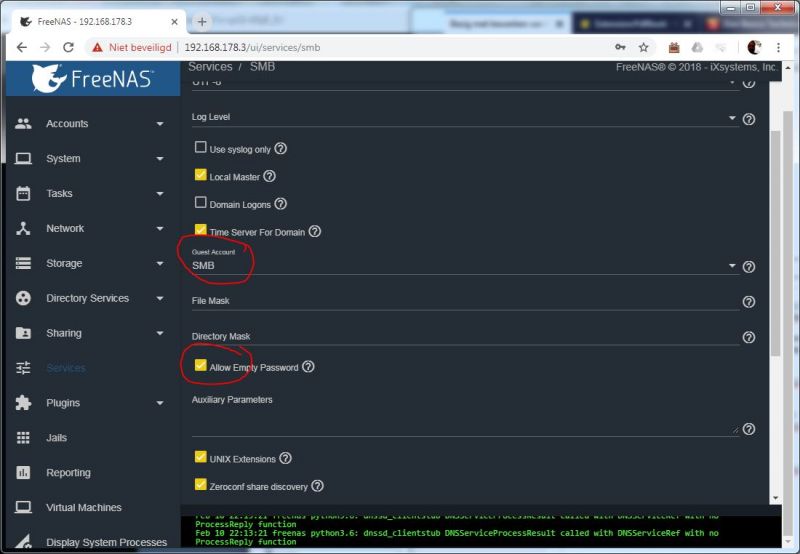Uncheck Allow Empty Password
This screenshot has width=800, height=554.
point(201,365)
